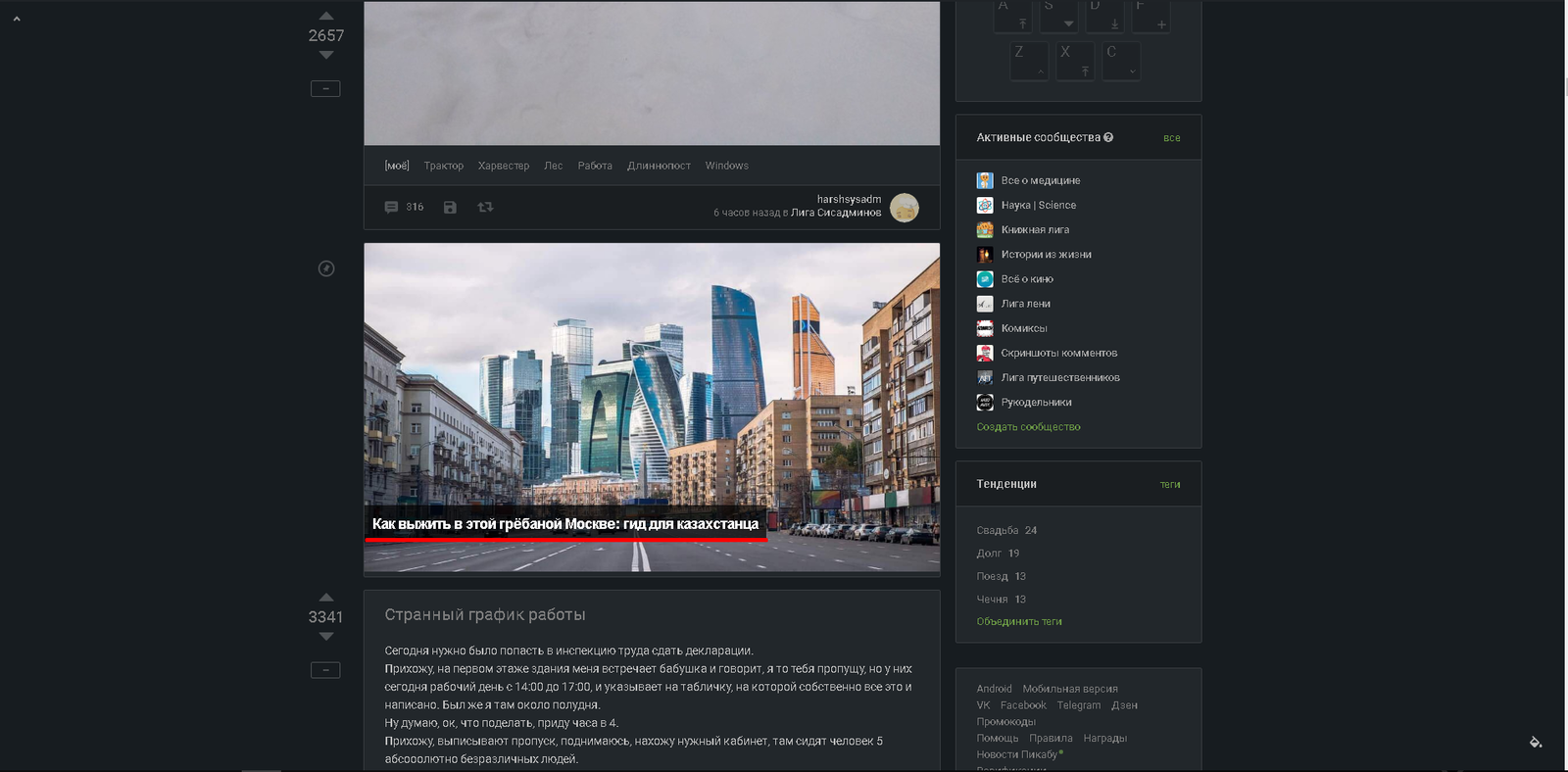1568x772 pixels.
Task: Downvote the post rated 3341
Action: pyautogui.click(x=326, y=637)
